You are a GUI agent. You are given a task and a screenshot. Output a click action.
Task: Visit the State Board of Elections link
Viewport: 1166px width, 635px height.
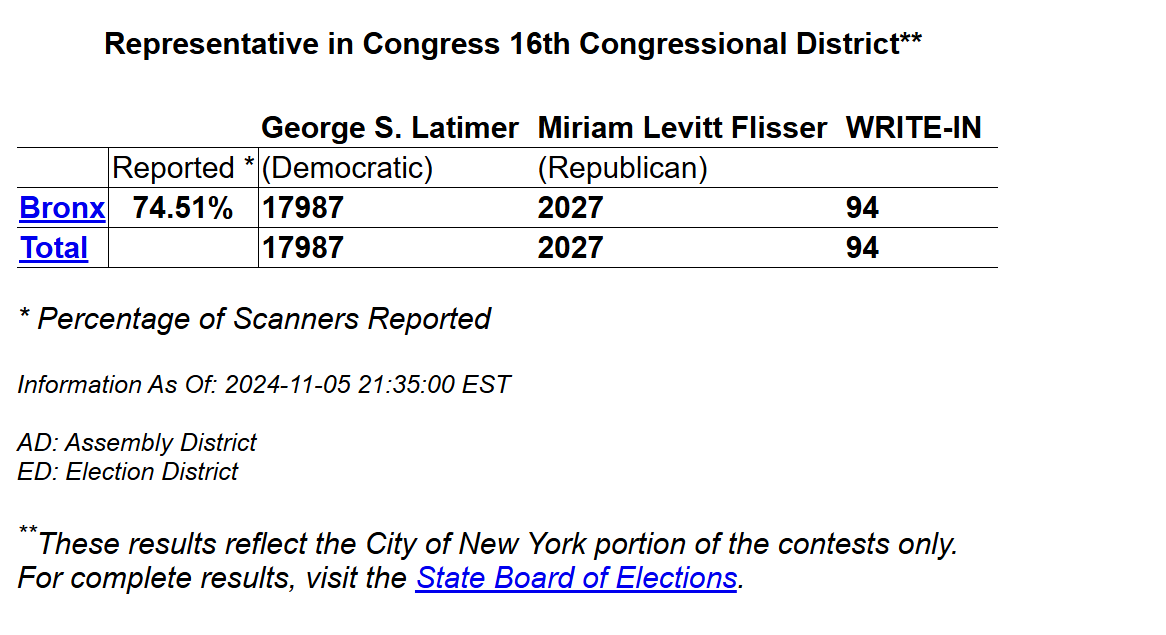click(x=576, y=578)
